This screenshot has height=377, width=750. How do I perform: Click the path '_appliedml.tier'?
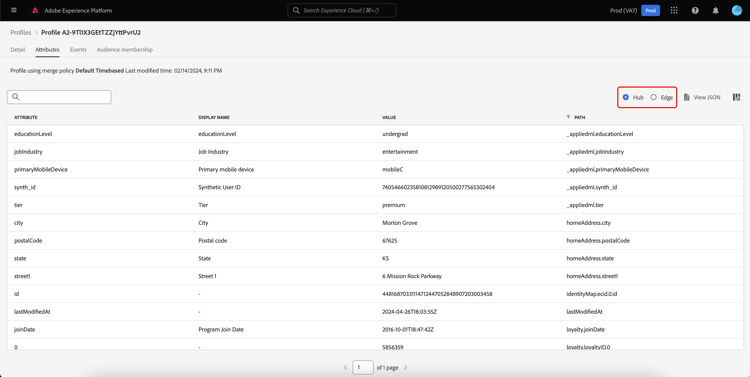586,205
